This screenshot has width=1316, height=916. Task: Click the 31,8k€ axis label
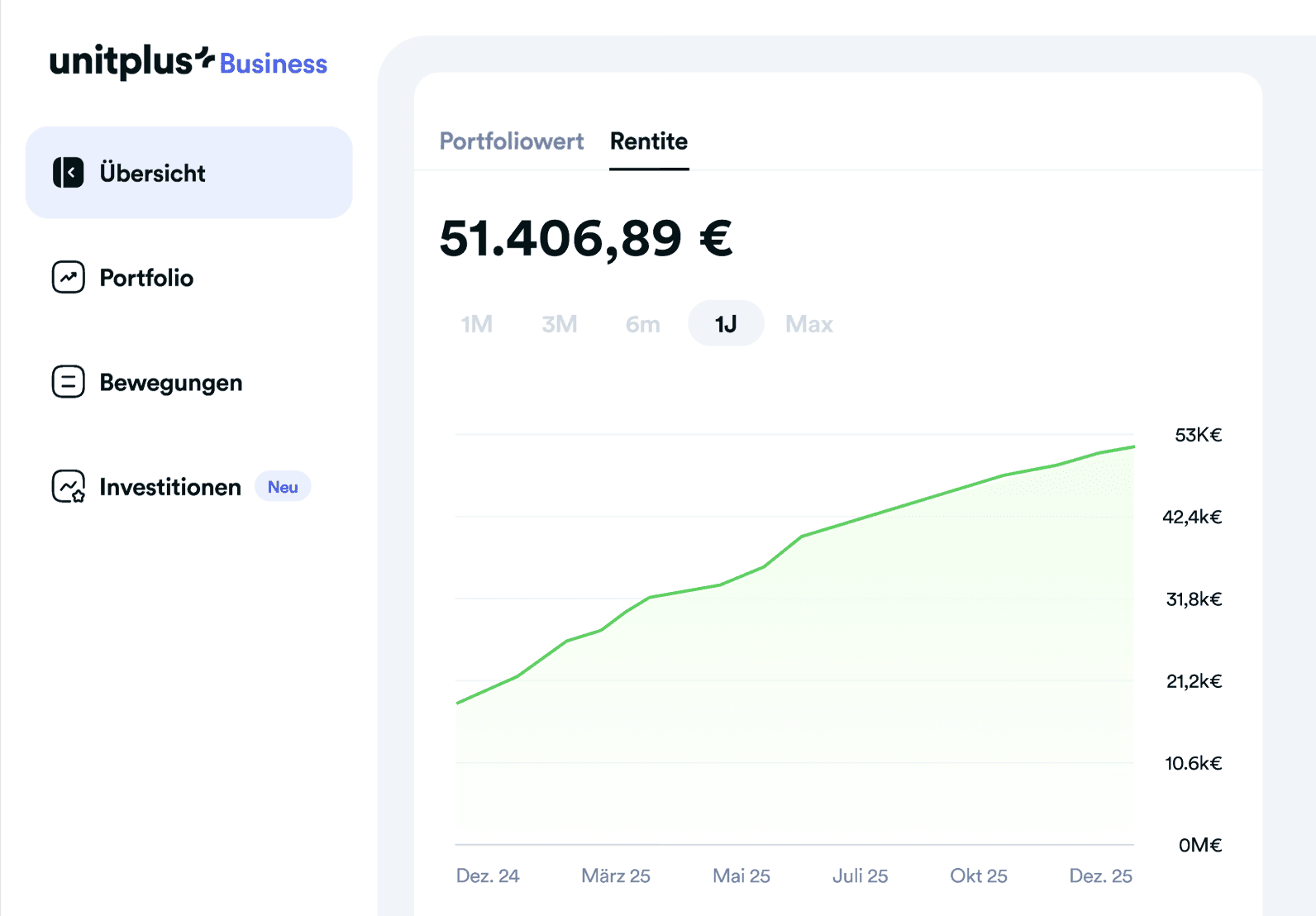pos(1194,599)
